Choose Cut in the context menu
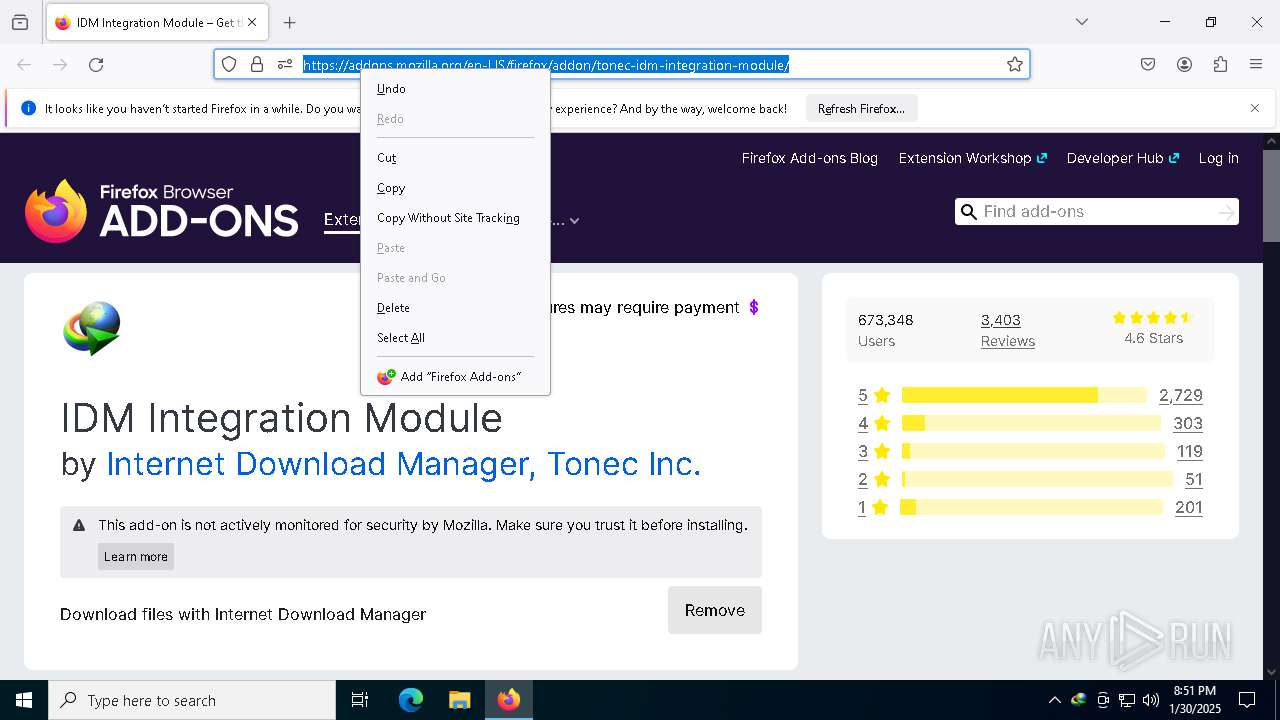Viewport: 1280px width, 720px height. [455, 158]
